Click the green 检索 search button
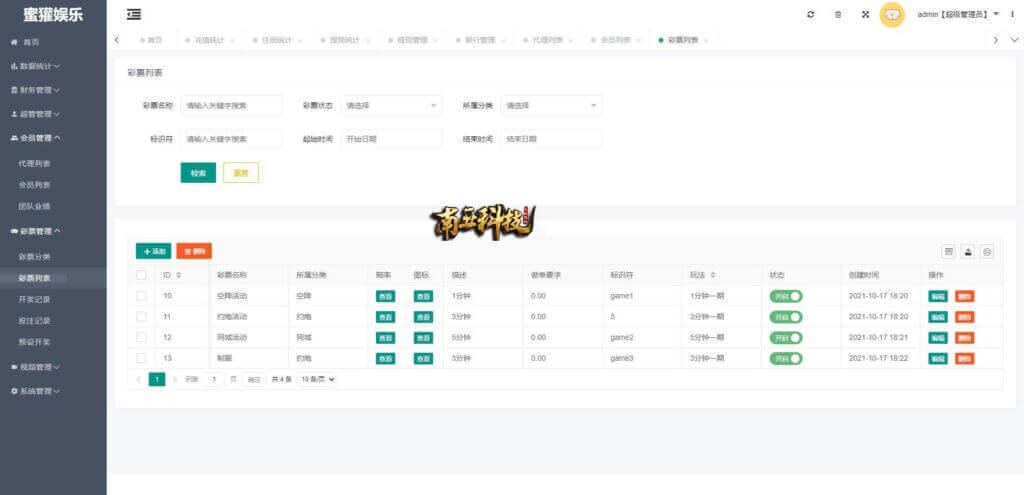This screenshot has width=1024, height=495. [198, 173]
